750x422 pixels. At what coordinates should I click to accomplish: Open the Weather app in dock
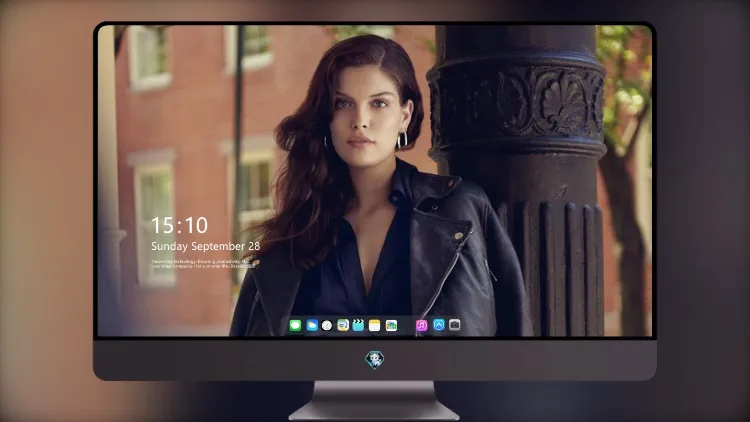[312, 325]
